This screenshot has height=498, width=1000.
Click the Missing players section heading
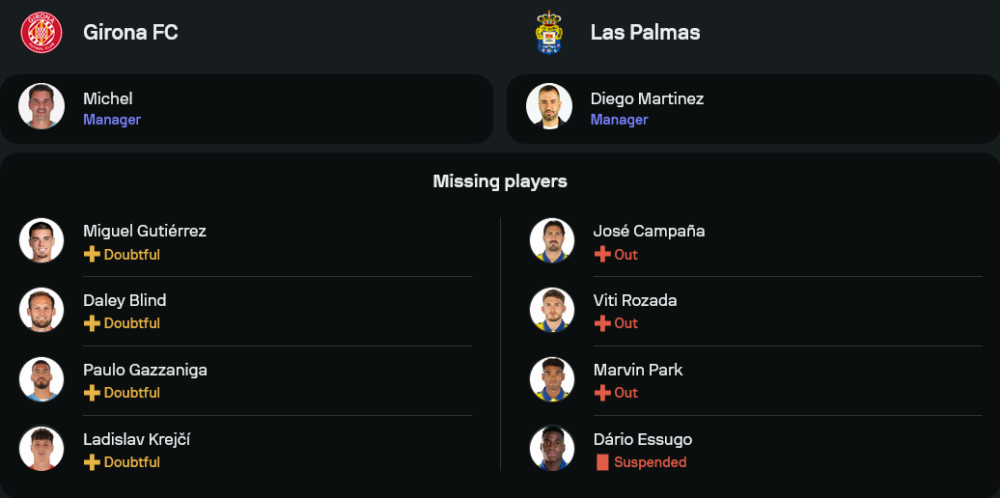coord(500,181)
